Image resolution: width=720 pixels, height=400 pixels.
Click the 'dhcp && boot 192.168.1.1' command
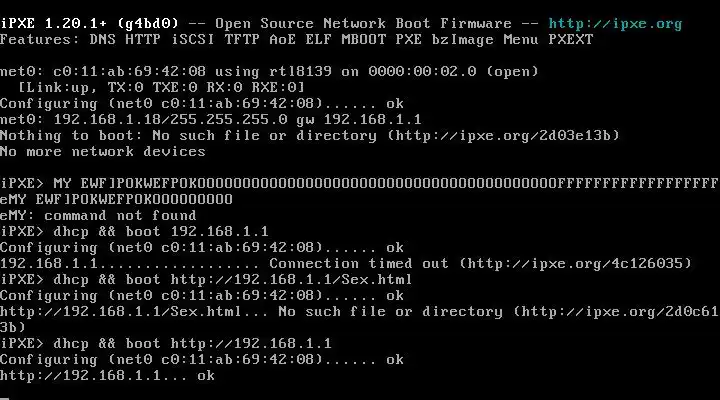click(161, 231)
